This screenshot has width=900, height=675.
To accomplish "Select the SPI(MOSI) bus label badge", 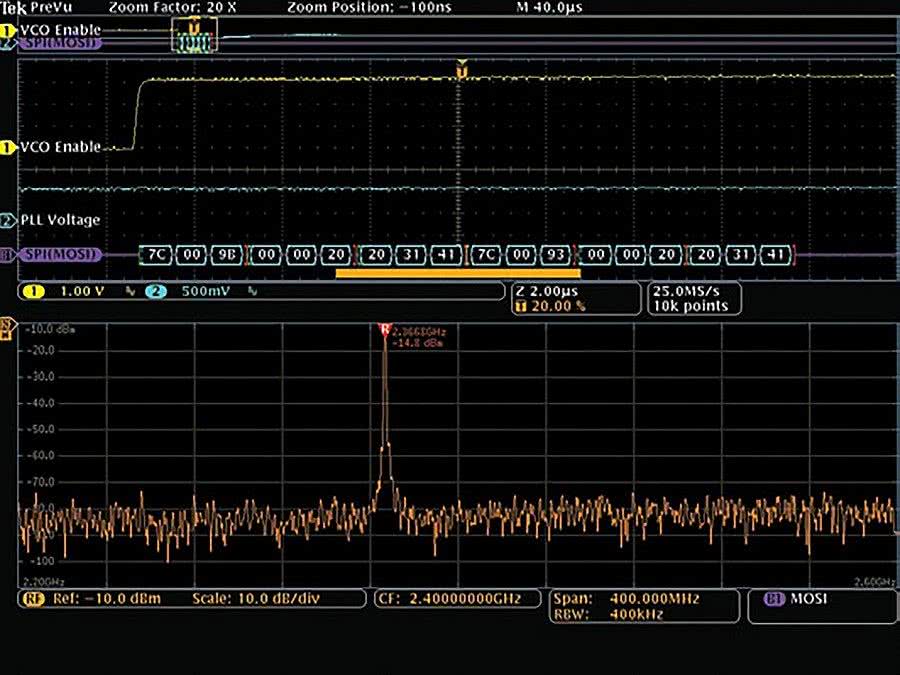I will pyautogui.click(x=60, y=255).
